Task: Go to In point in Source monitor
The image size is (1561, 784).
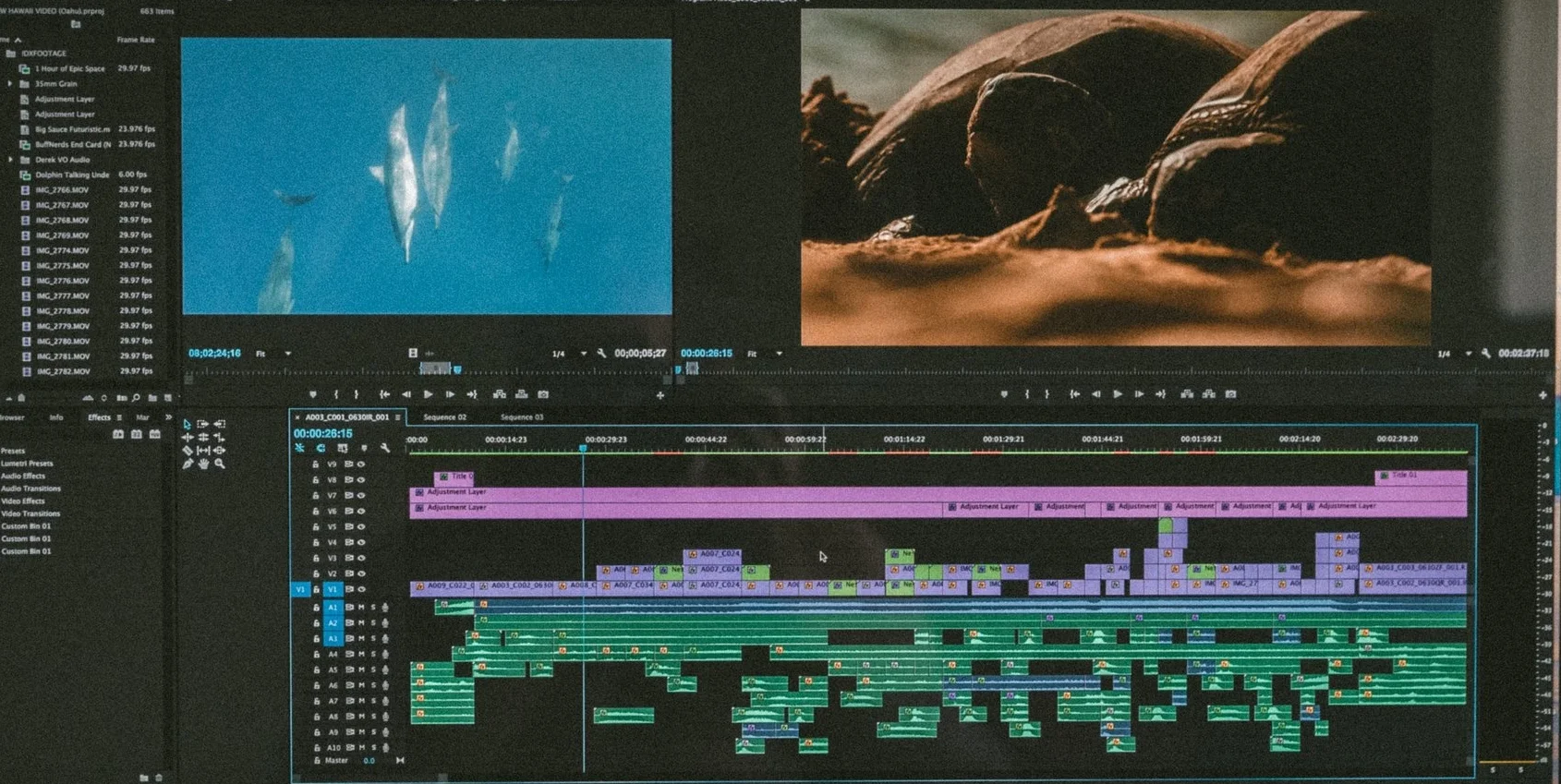Action: coord(384,394)
